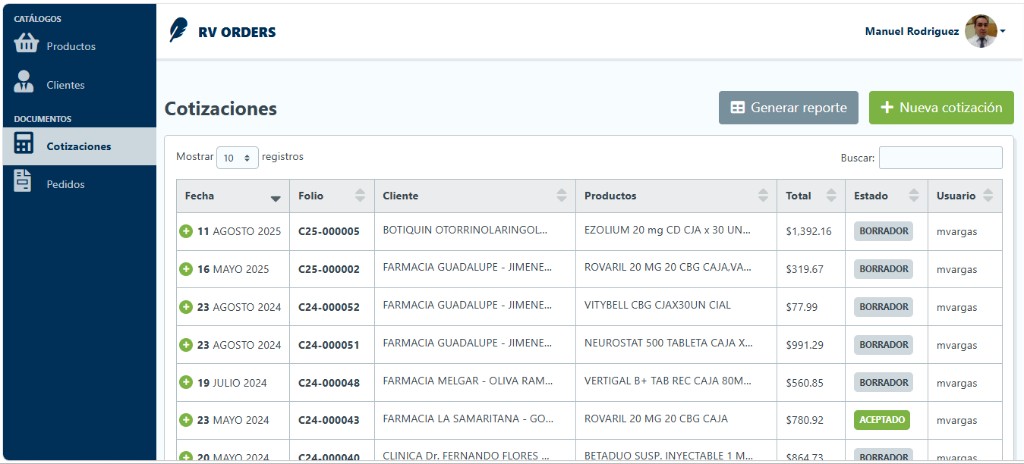Click folio C24-000051
The height and width of the screenshot is (464, 1024).
[x=328, y=345]
